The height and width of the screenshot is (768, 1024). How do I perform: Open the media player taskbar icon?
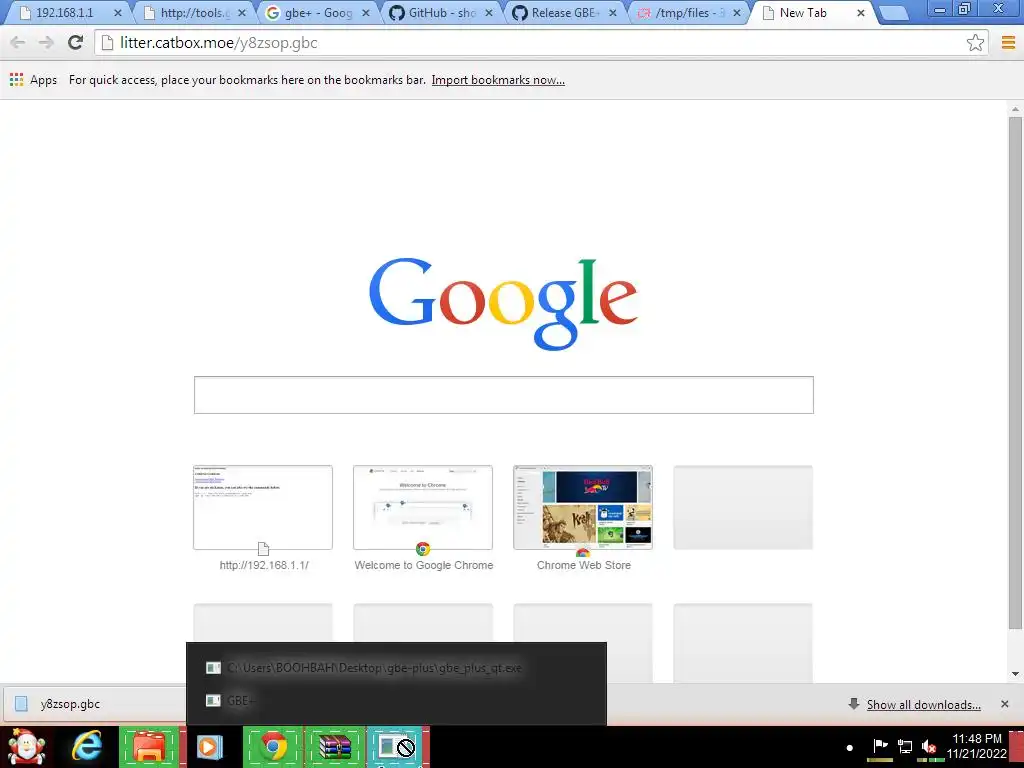pyautogui.click(x=210, y=746)
